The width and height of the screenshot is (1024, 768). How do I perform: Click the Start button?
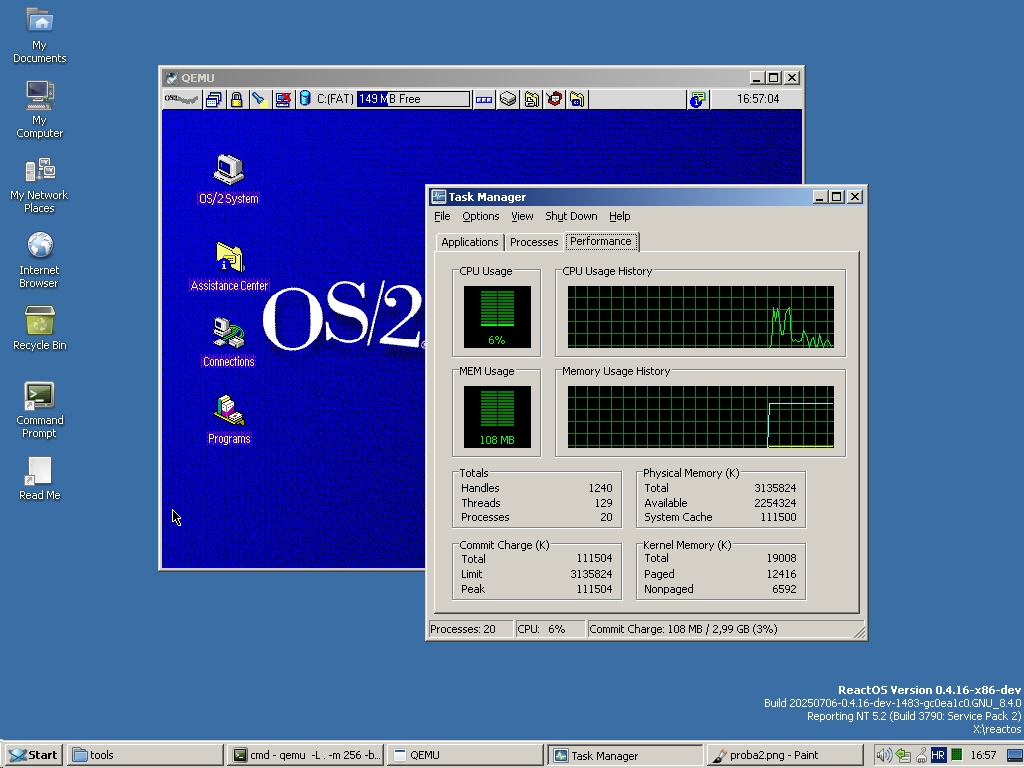[x=31, y=755]
